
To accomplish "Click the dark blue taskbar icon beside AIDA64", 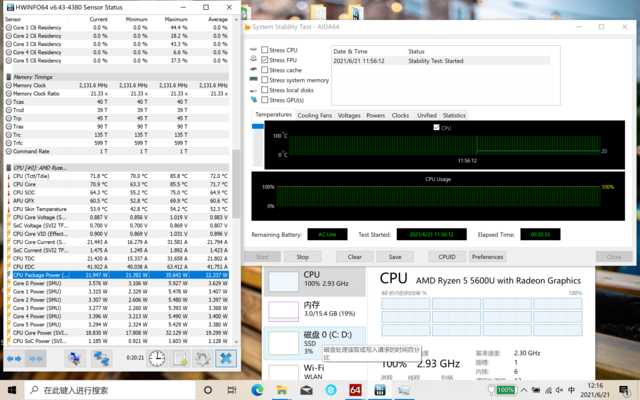I will click(380, 390).
